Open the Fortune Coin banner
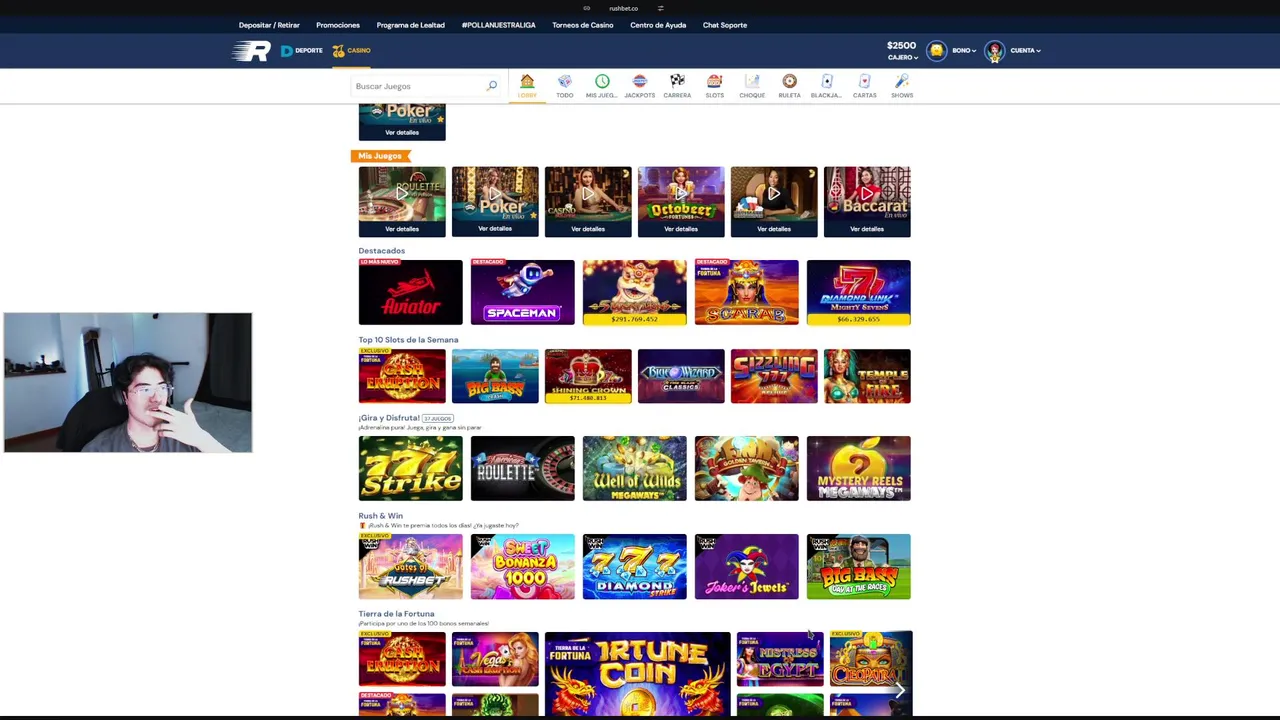This screenshot has height=720, width=1280. click(x=638, y=674)
